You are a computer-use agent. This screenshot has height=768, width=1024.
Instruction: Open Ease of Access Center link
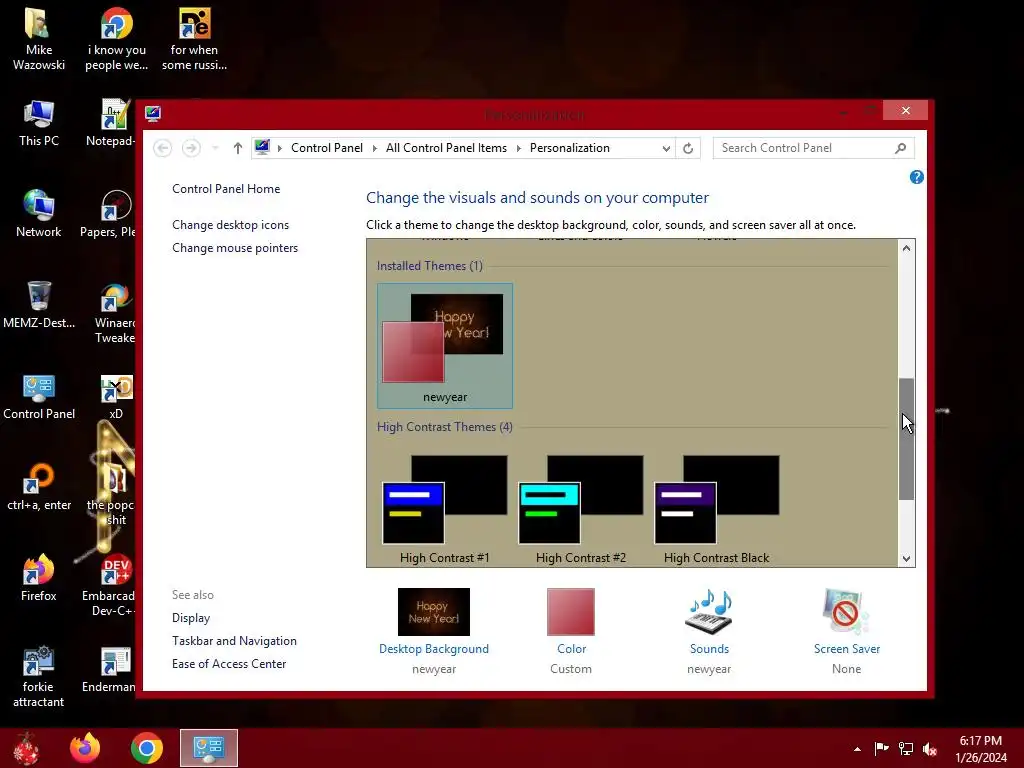229,664
